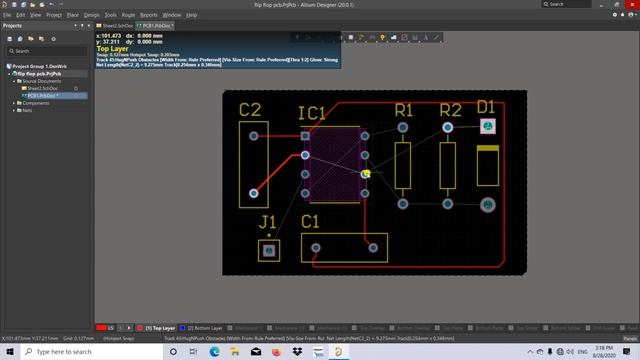Expand the Components folder
This screenshot has height=360, width=640.
click(x=14, y=103)
